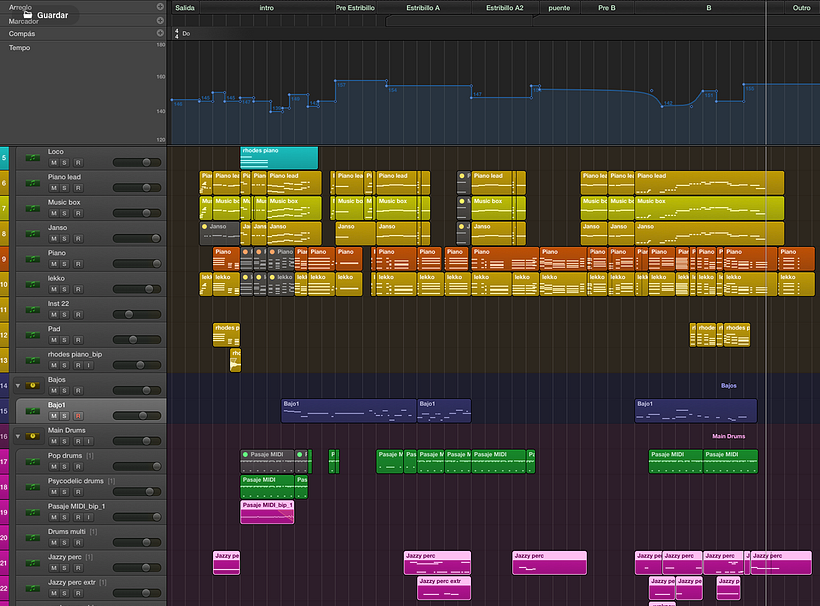Select the pink Pasaje MIDI_bip_1 region
Screen dimensions: 820x606
coord(267,512)
